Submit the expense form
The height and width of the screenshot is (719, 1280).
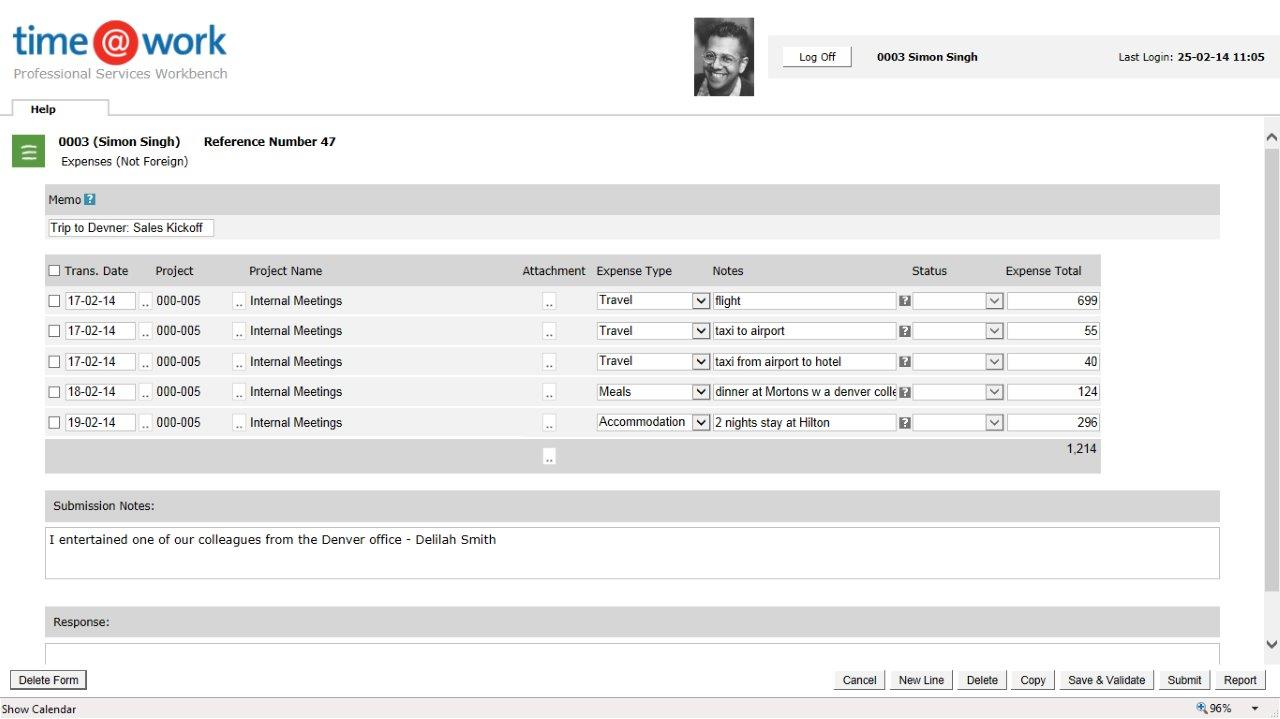pos(1184,680)
